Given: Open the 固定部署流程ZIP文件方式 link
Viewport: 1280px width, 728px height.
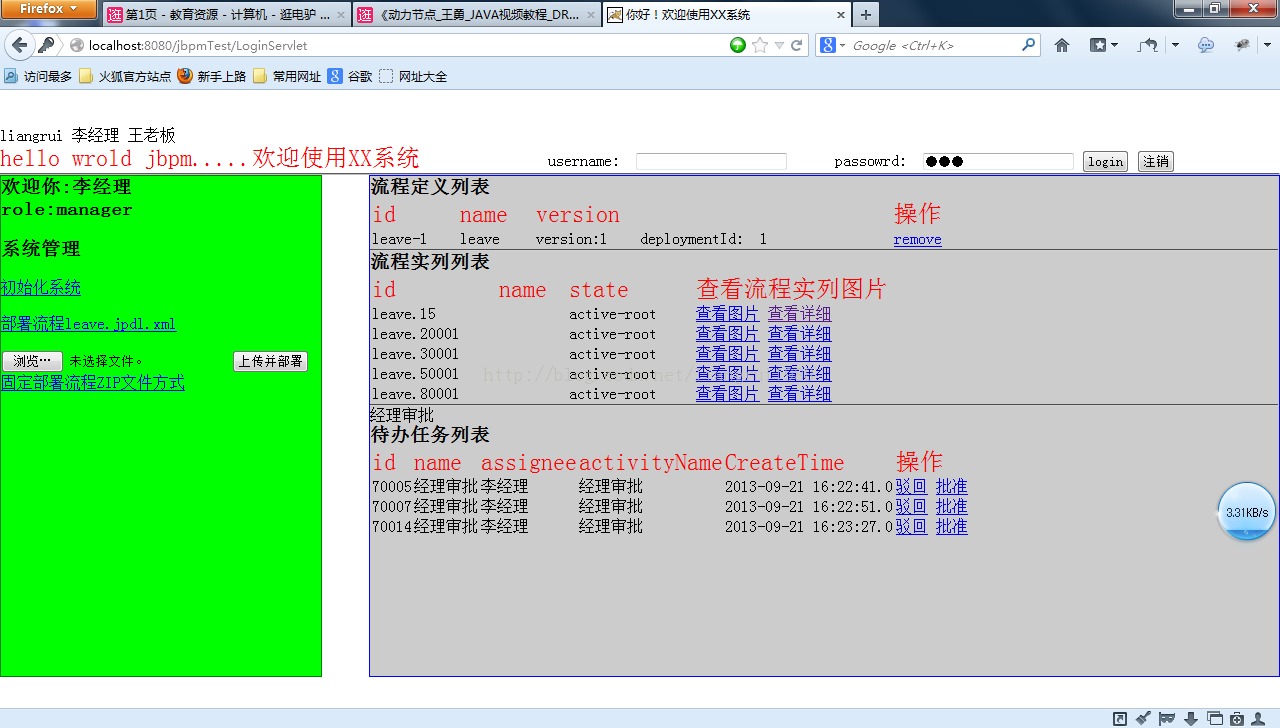Looking at the screenshot, I should 93,383.
